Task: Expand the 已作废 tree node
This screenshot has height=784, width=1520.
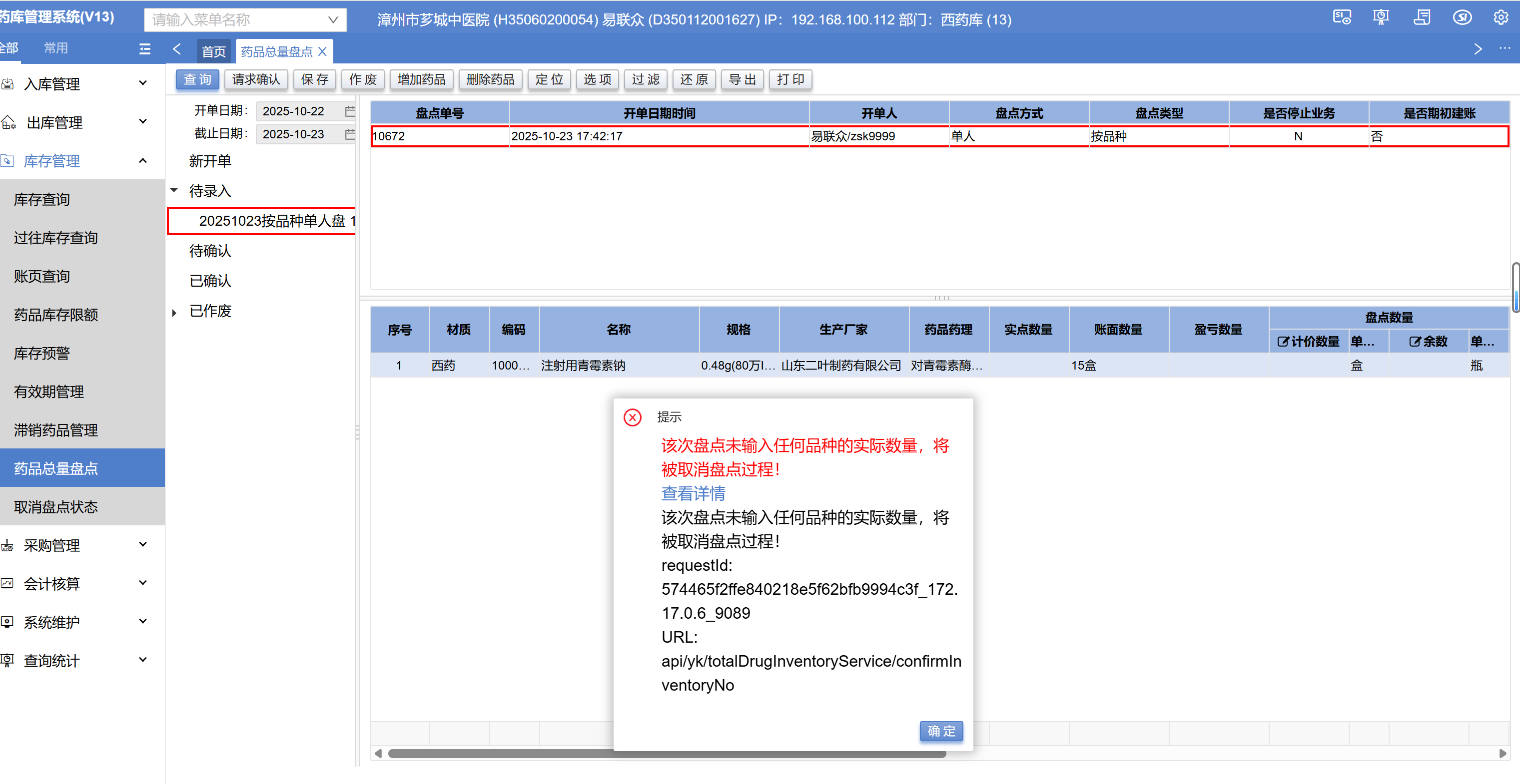Action: click(x=174, y=312)
